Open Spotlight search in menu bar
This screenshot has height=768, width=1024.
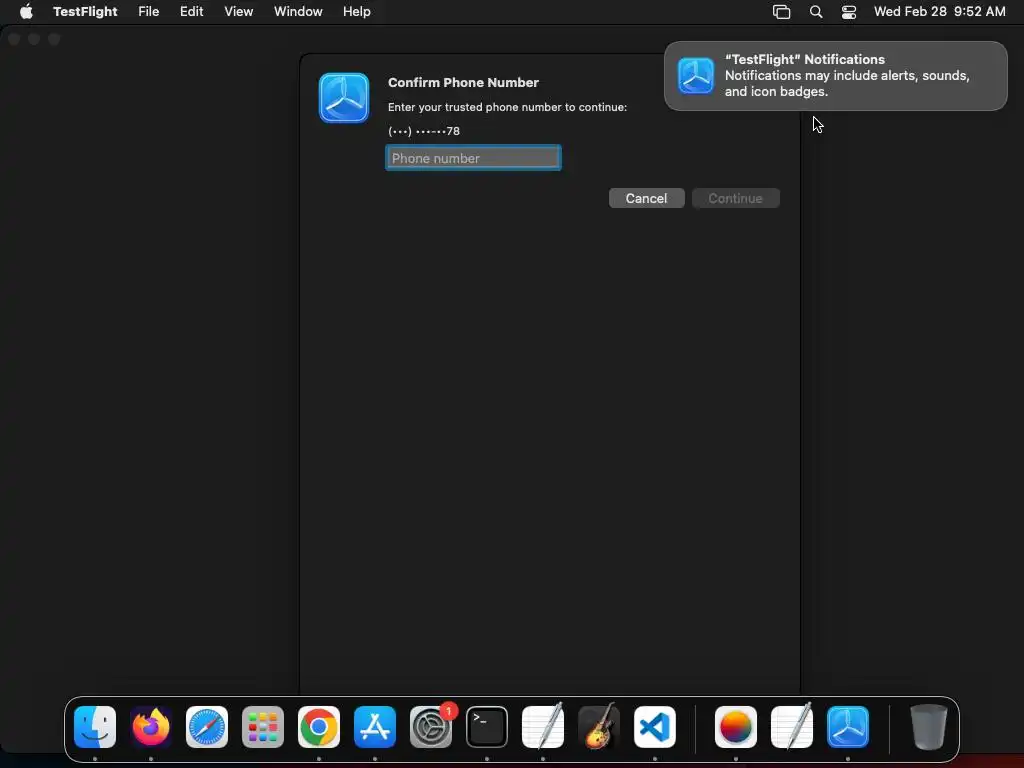[816, 11]
